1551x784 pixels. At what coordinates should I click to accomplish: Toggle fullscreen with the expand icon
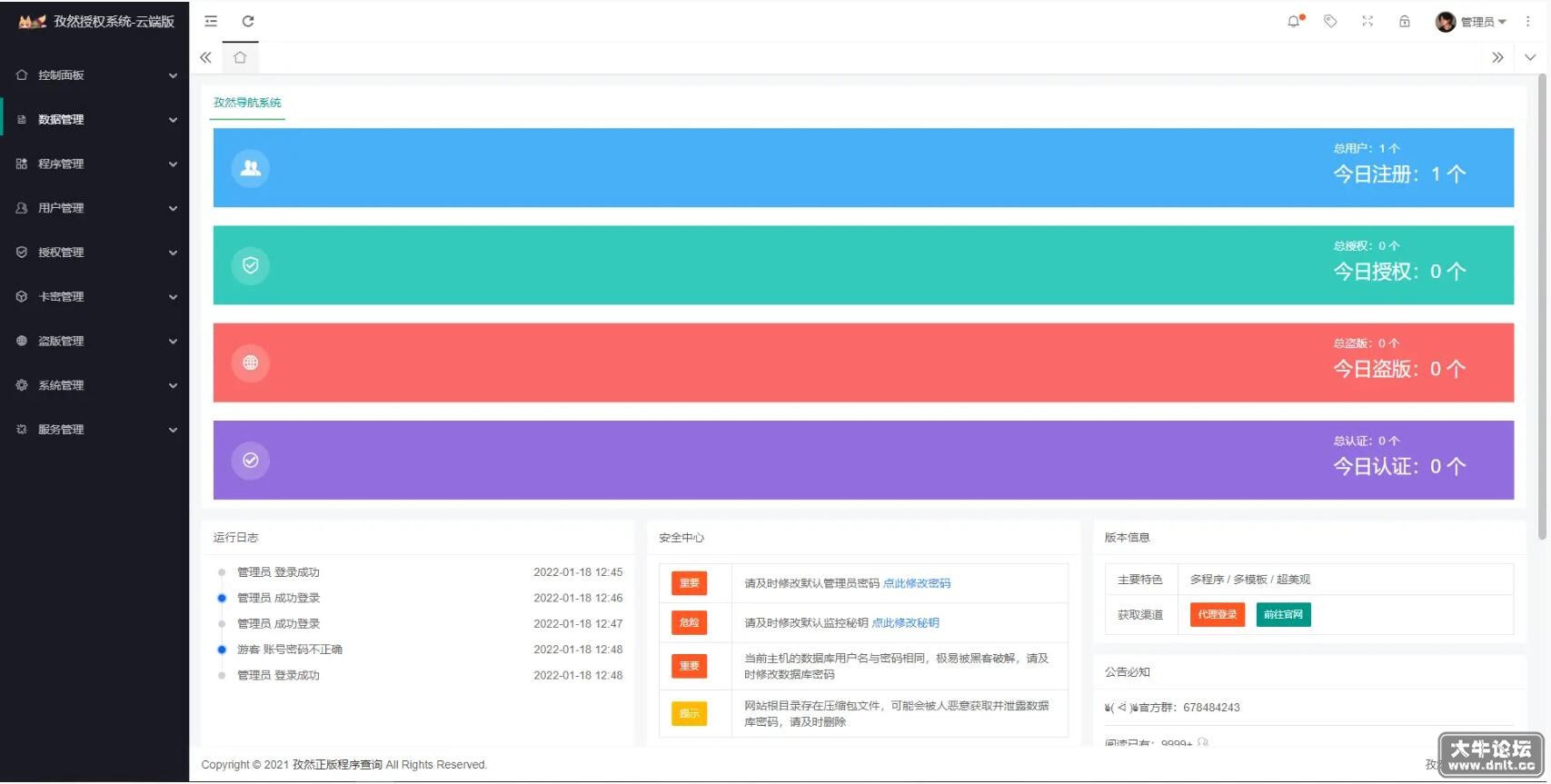pos(1367,21)
